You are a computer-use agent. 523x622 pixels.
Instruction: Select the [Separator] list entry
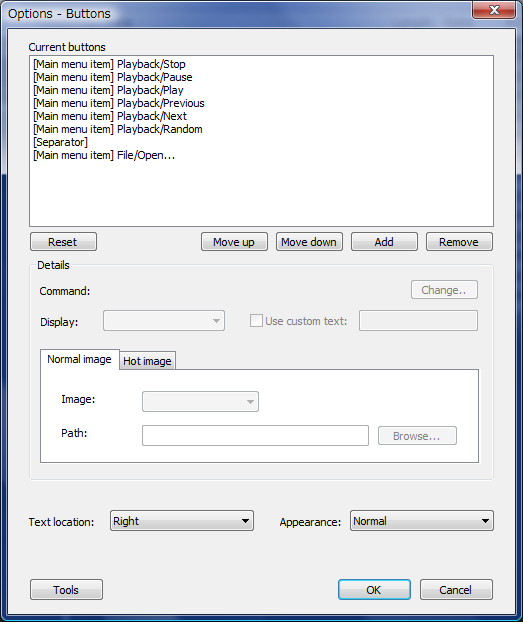[60, 142]
